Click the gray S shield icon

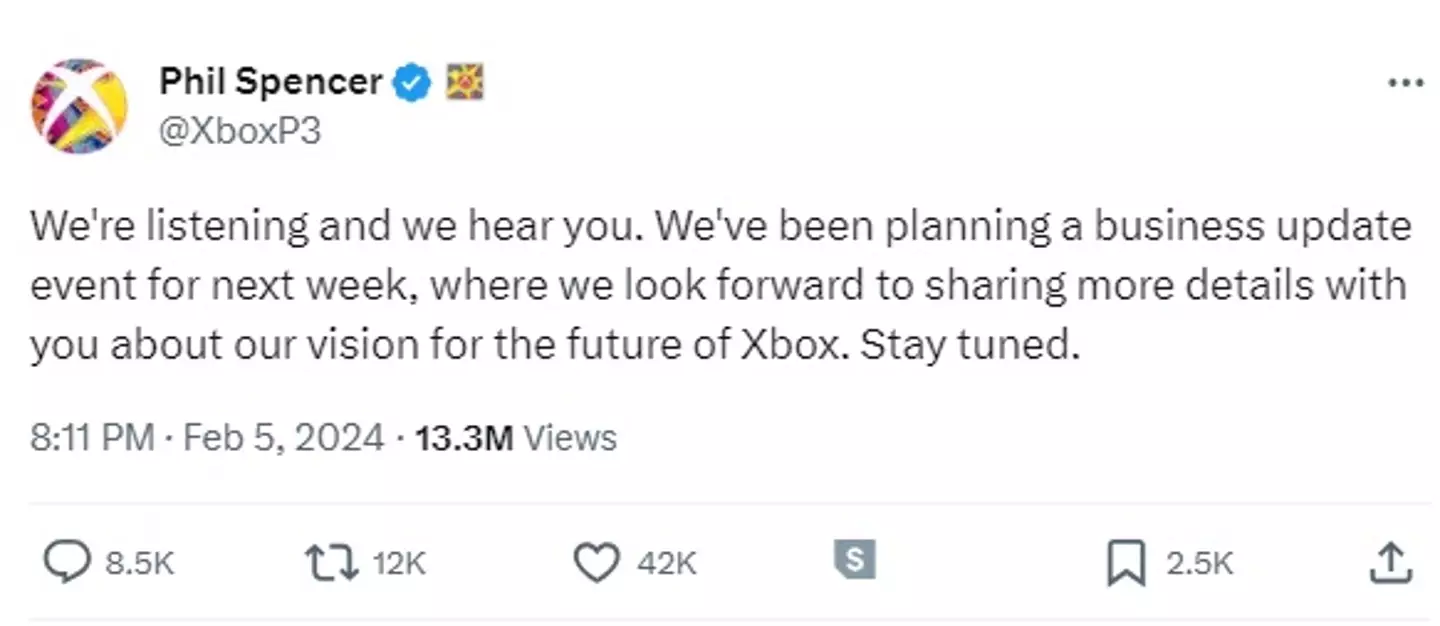tap(854, 560)
